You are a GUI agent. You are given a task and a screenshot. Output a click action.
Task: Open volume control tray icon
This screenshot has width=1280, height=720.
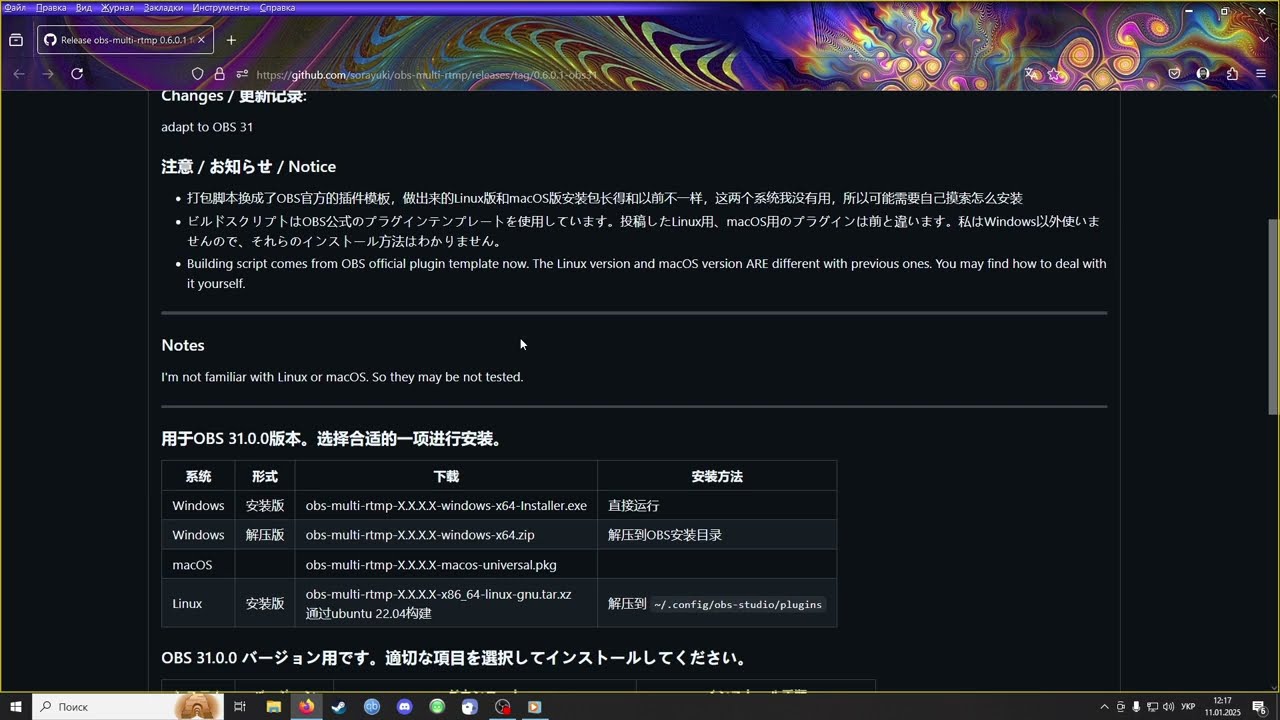pyautogui.click(x=1168, y=707)
